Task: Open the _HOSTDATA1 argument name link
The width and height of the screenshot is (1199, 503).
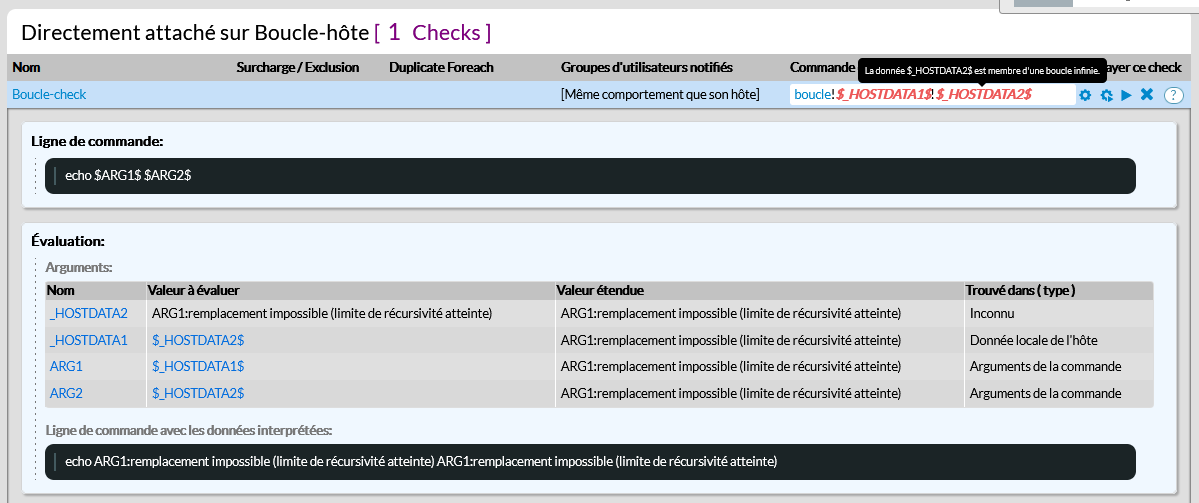Action: click(89, 340)
